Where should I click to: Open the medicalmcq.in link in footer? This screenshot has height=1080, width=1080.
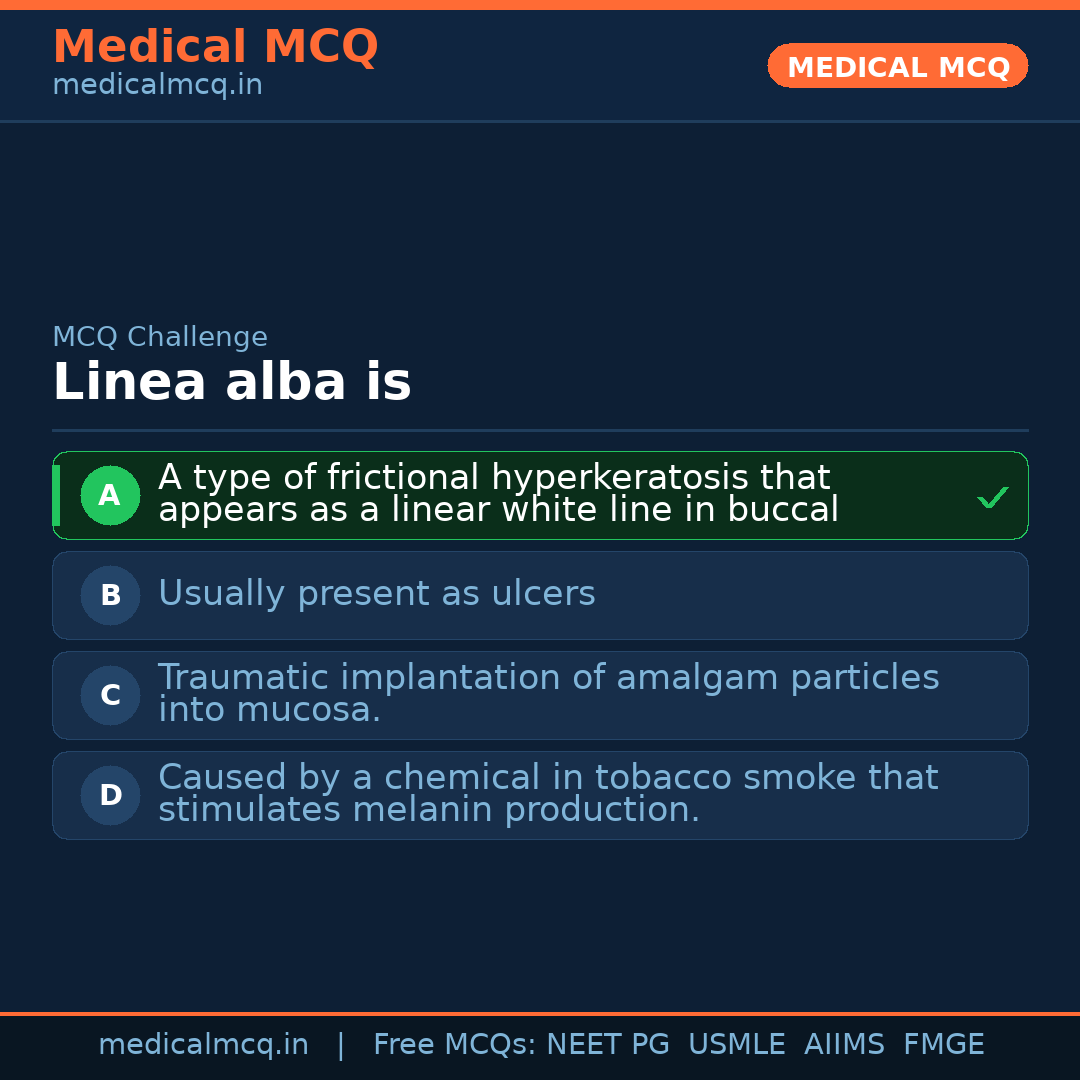tap(203, 1045)
